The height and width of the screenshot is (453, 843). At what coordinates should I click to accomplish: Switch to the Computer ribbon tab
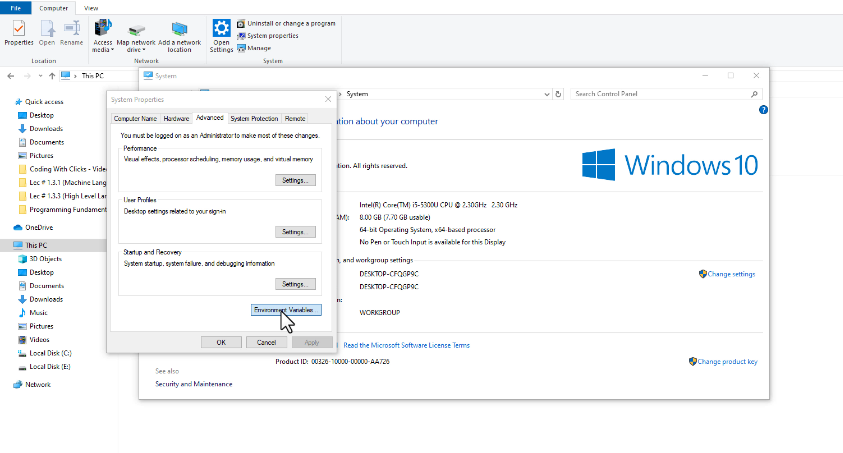[x=54, y=8]
